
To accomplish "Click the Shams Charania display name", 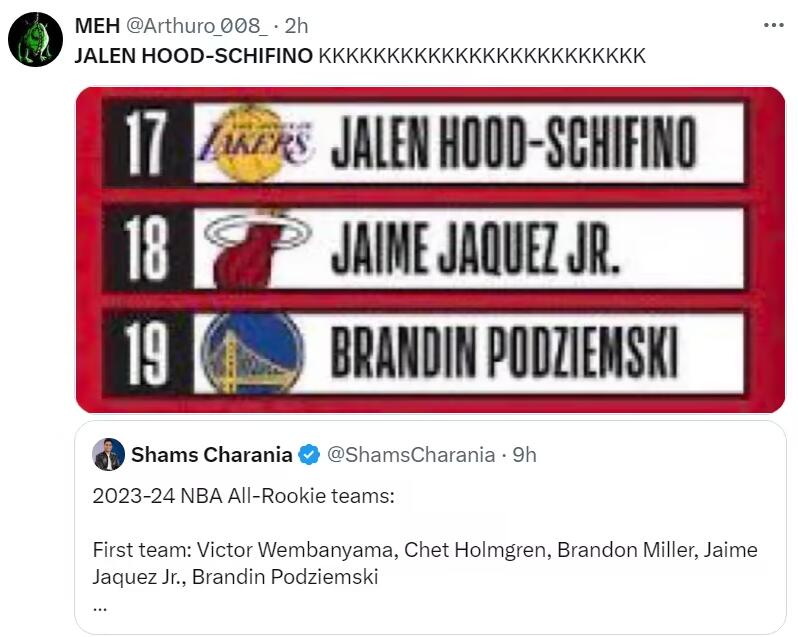I will 212,455.
